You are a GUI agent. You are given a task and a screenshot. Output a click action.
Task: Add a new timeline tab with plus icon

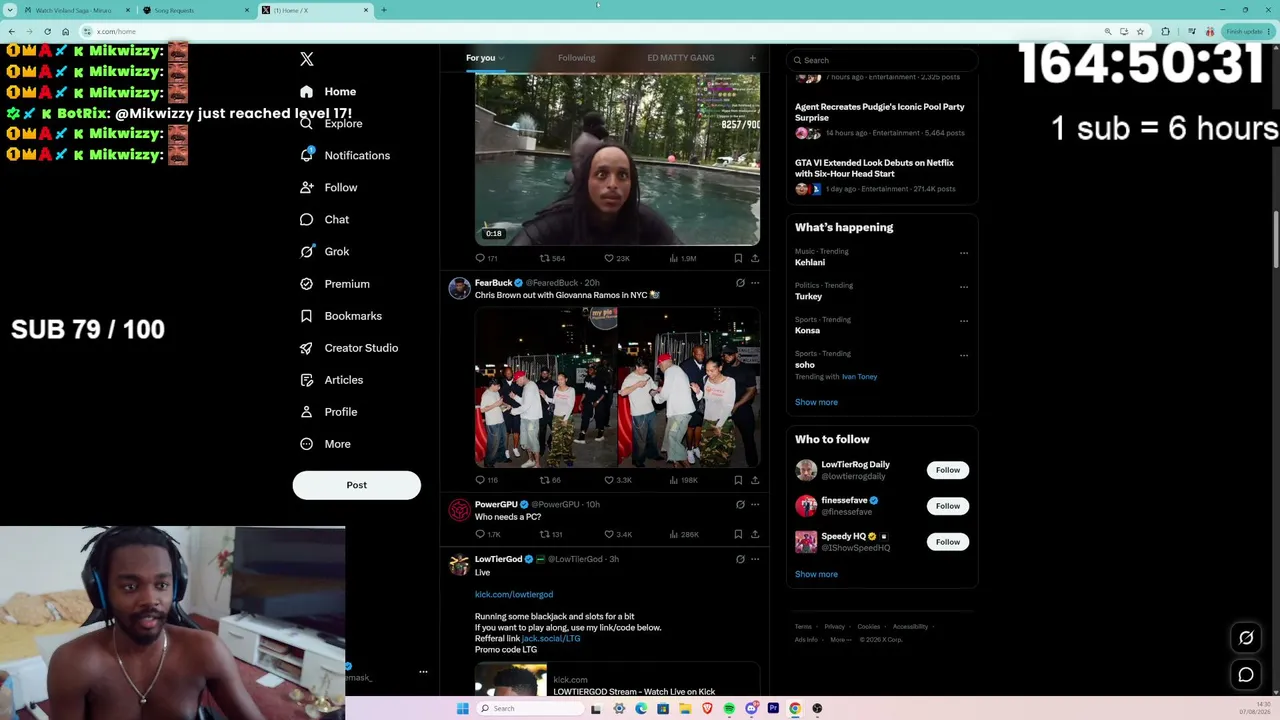tap(753, 58)
